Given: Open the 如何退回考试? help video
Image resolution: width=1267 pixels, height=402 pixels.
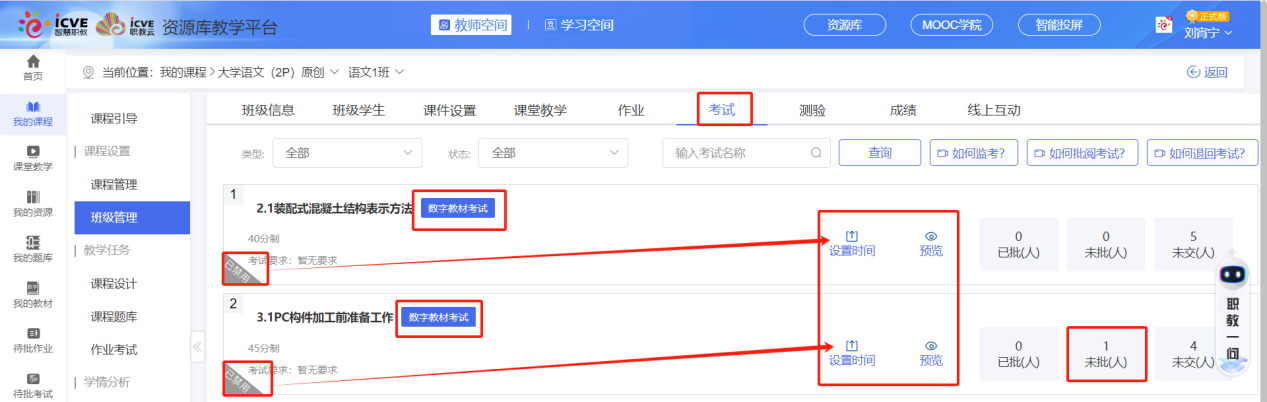Looking at the screenshot, I should click(1203, 153).
